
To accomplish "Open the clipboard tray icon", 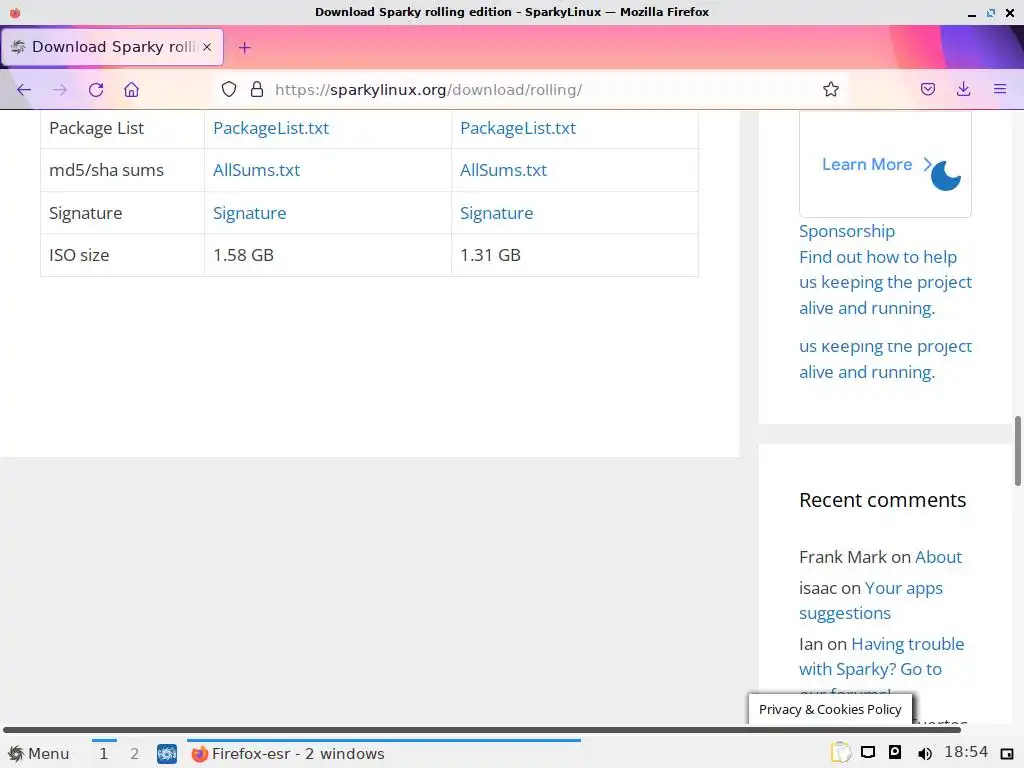I will pyautogui.click(x=840, y=752).
